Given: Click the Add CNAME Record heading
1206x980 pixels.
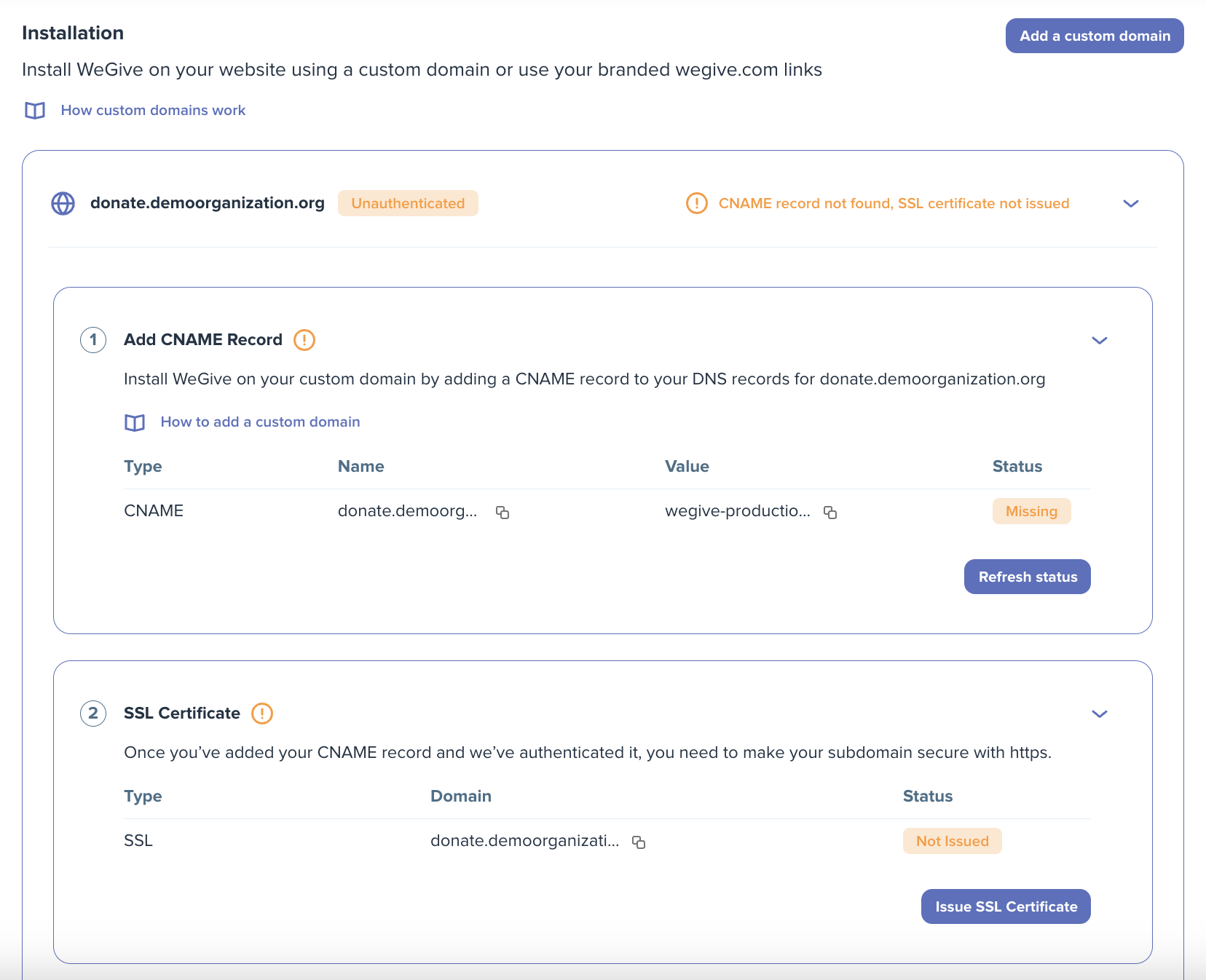Looking at the screenshot, I should [x=203, y=340].
